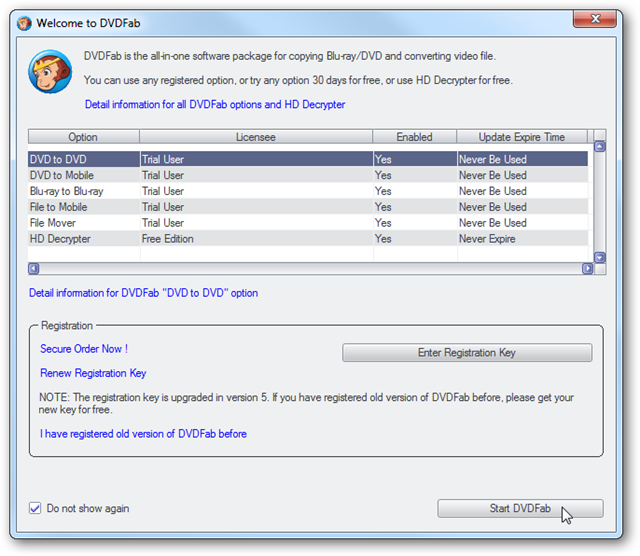
Task: Select the Blu-ray to Blu-ray row
Action: tap(308, 191)
